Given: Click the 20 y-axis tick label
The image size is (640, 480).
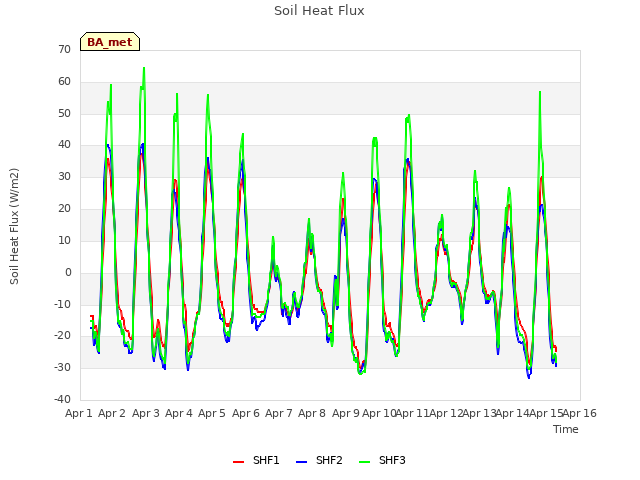Looking at the screenshot, I should (64, 209).
